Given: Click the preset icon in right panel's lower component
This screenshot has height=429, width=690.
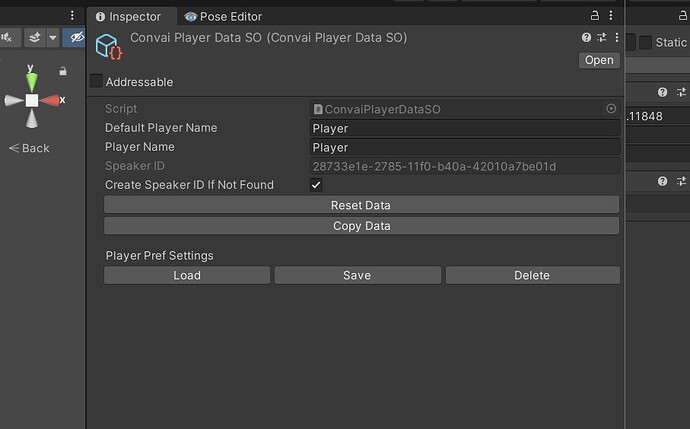Looking at the screenshot, I should (681, 181).
